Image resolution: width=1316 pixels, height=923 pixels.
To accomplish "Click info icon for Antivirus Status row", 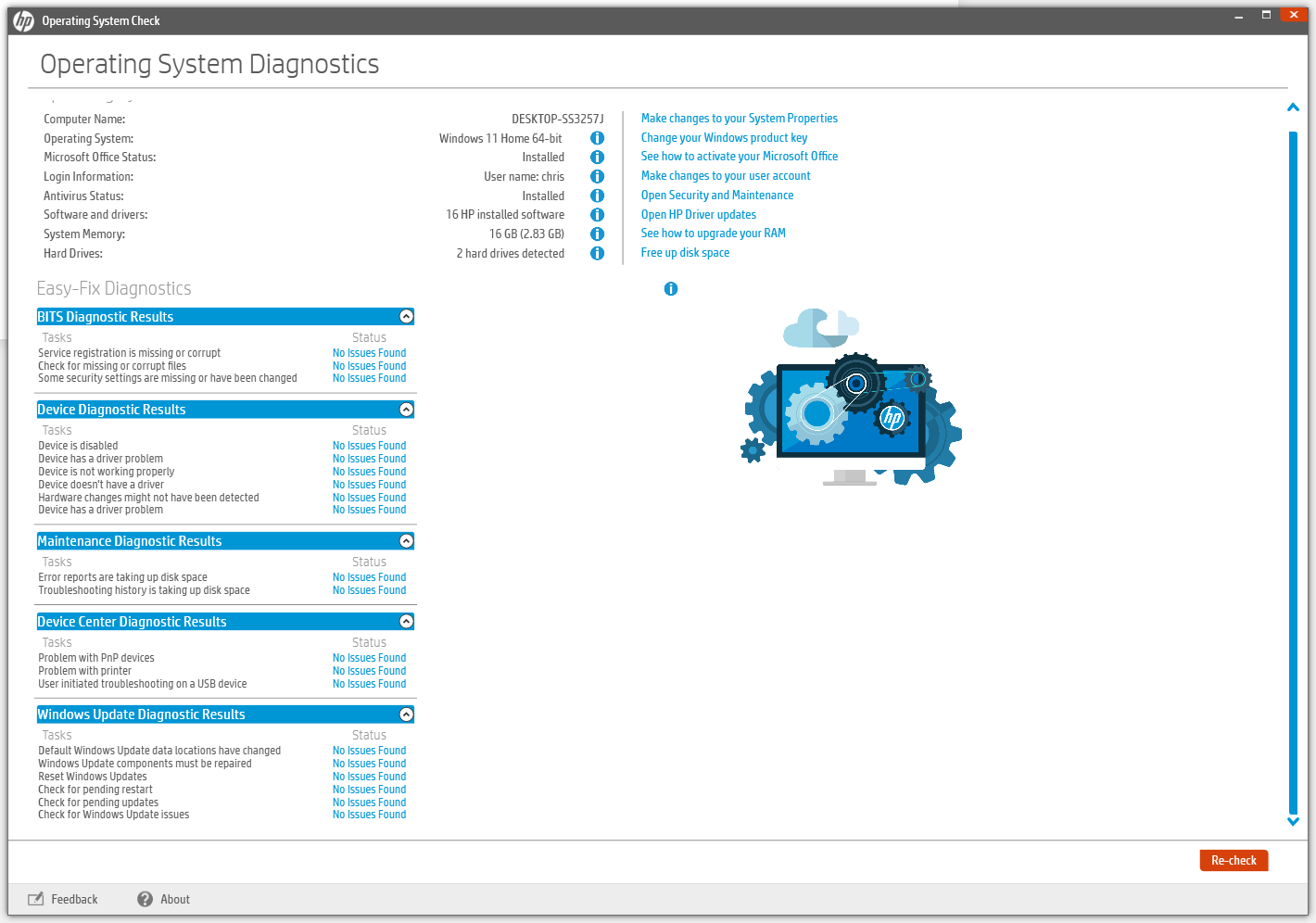I will coord(597,196).
